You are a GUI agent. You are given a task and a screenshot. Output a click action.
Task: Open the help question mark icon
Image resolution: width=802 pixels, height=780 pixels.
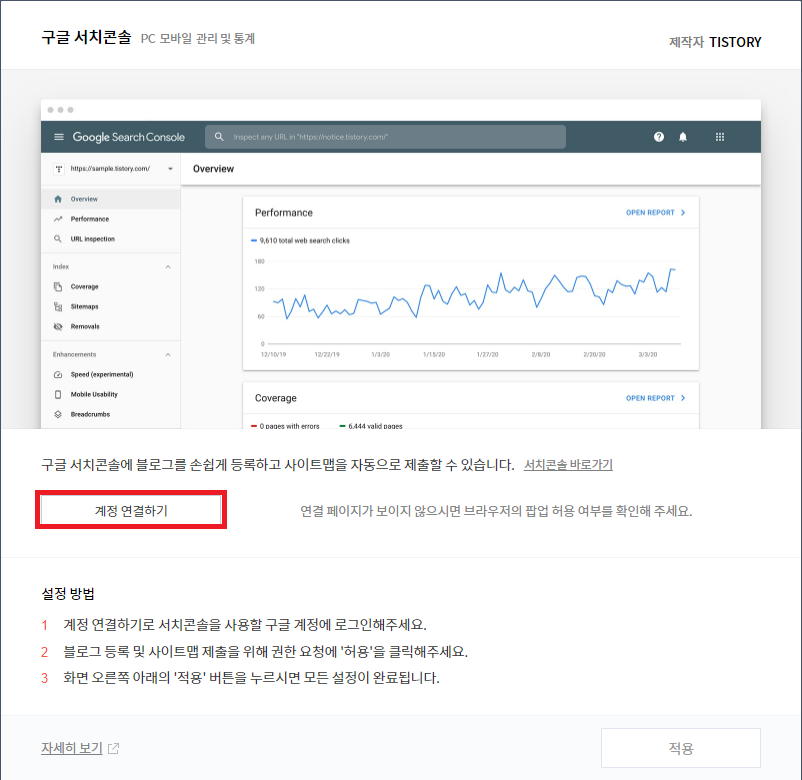click(x=659, y=137)
